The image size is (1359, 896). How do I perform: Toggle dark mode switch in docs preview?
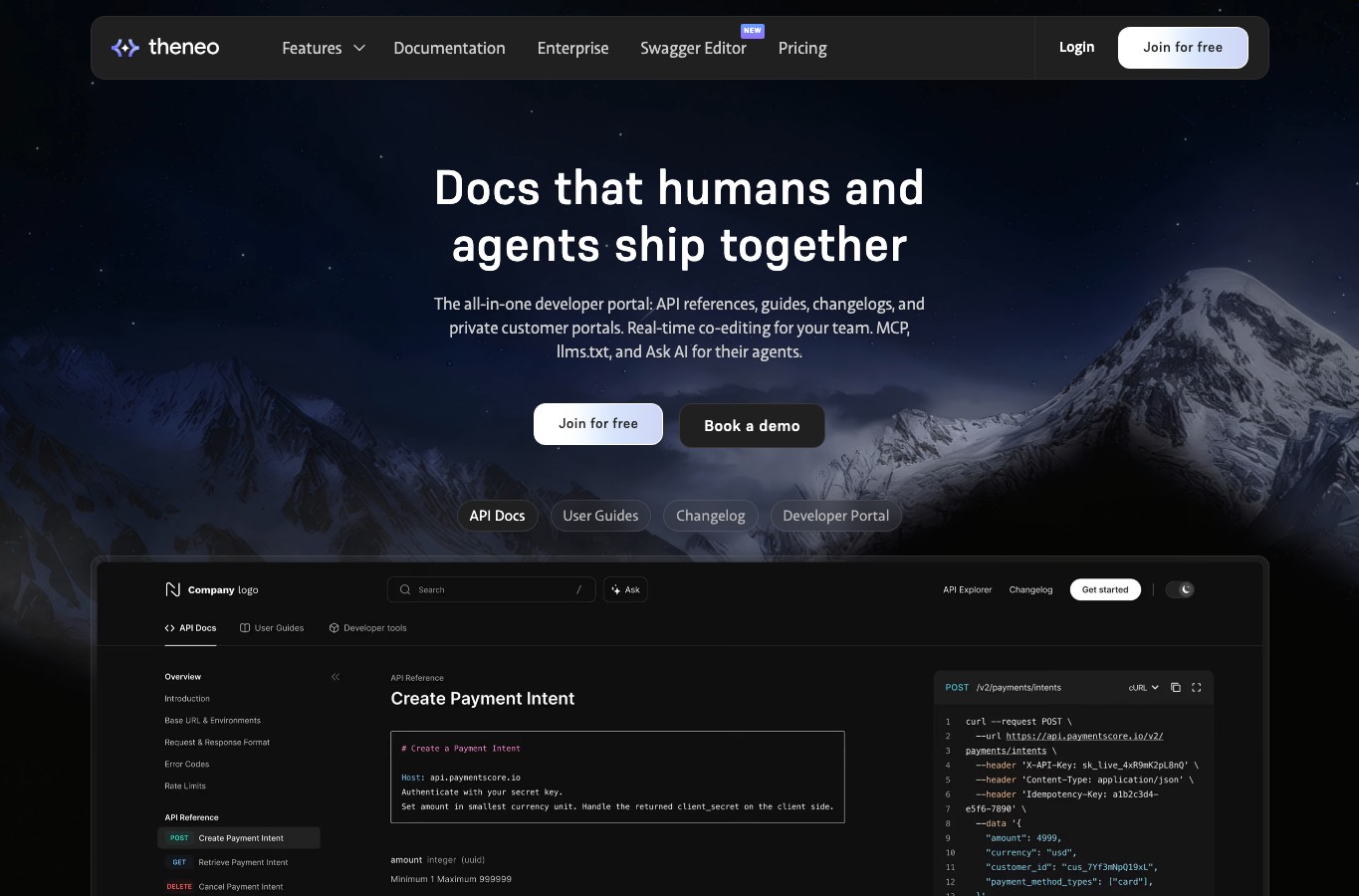tap(1180, 589)
